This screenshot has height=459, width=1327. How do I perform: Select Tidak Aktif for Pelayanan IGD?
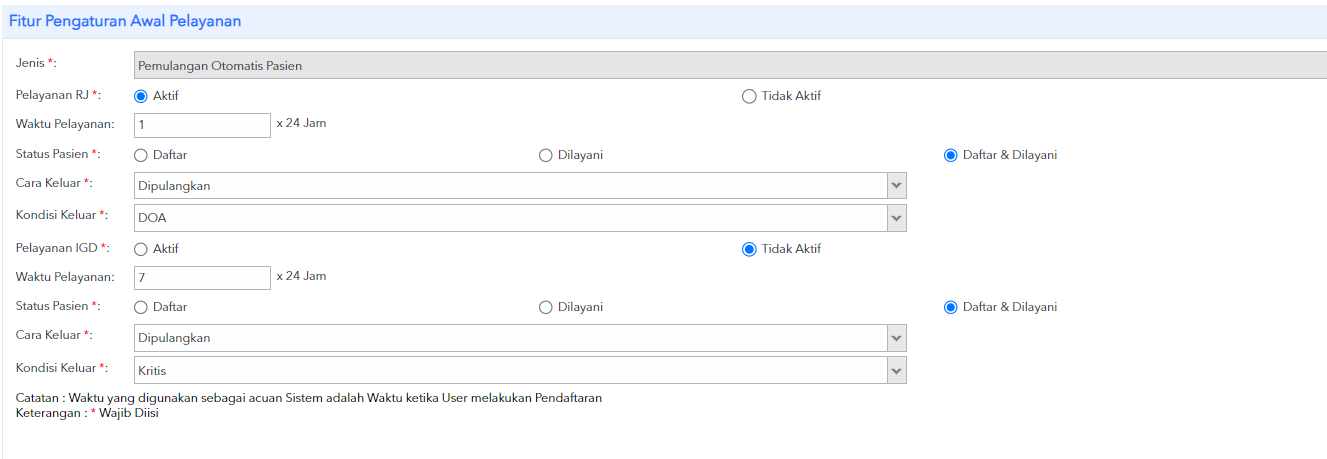749,249
